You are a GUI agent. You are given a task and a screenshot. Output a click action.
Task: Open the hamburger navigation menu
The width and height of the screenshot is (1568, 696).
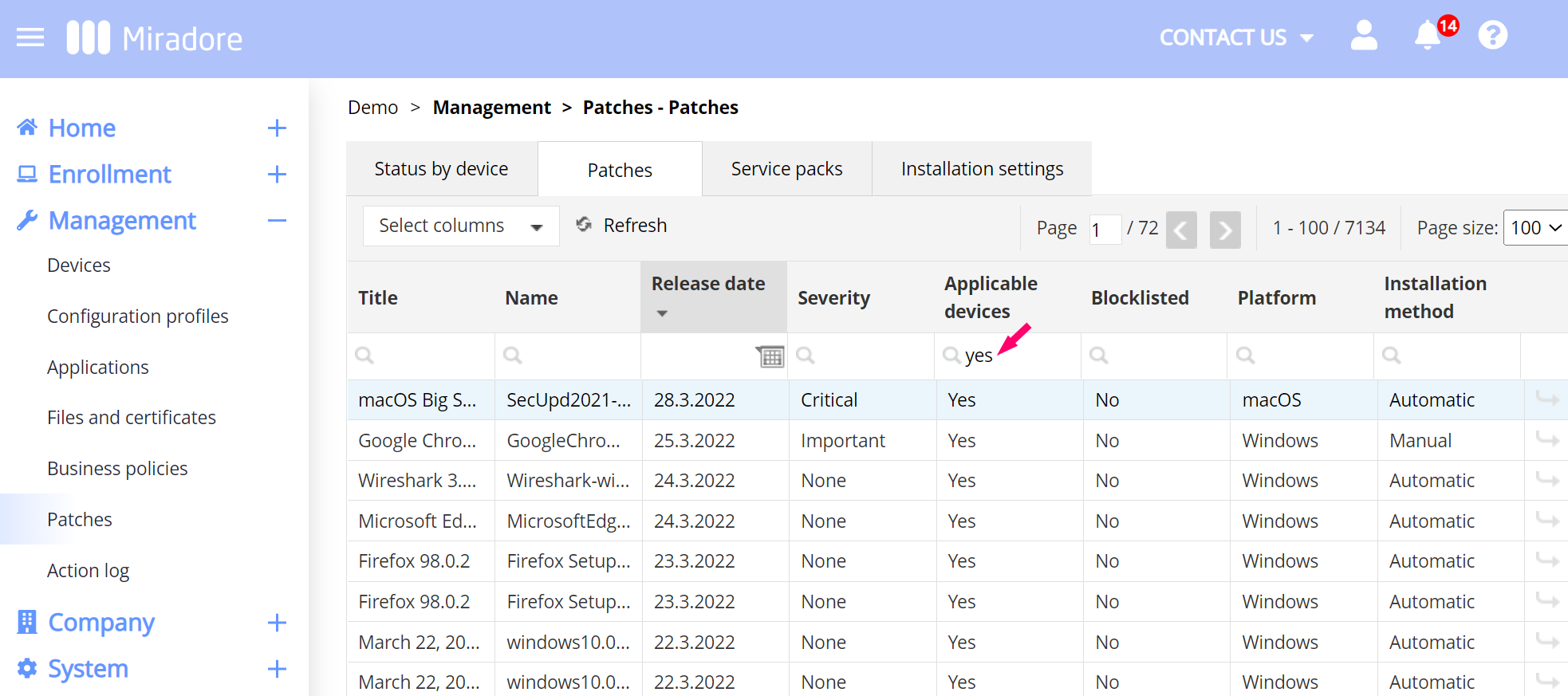pyautogui.click(x=30, y=37)
